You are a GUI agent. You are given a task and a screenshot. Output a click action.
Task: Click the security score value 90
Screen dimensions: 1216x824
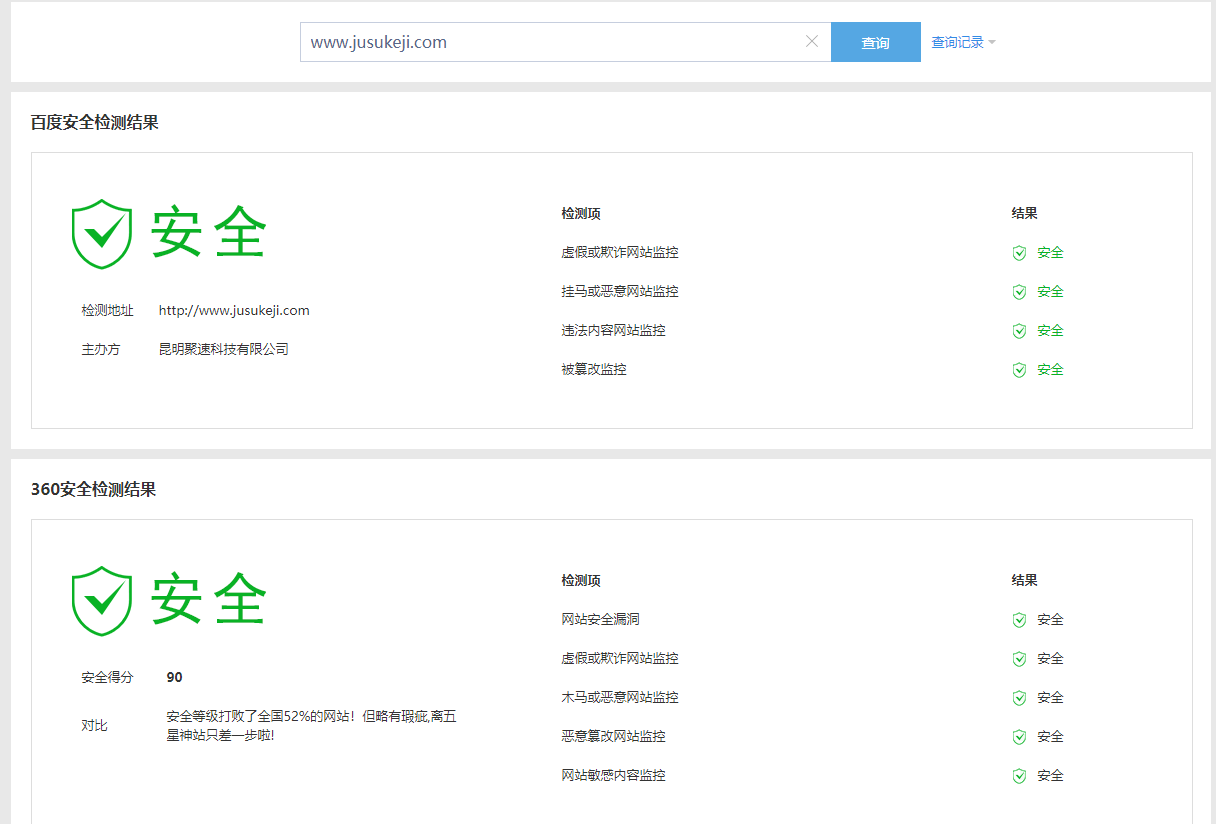tap(174, 677)
